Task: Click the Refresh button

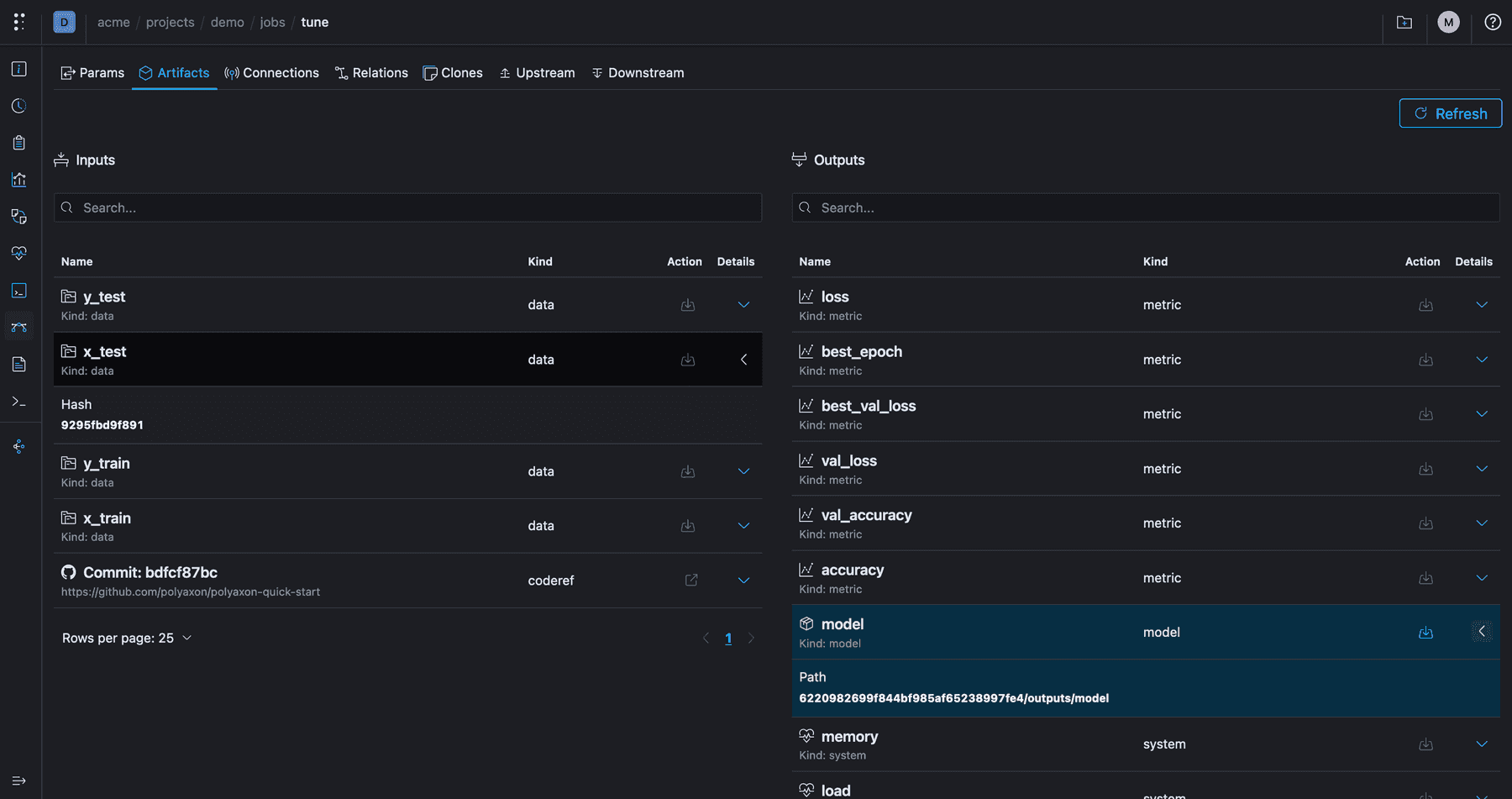Action: click(1450, 113)
